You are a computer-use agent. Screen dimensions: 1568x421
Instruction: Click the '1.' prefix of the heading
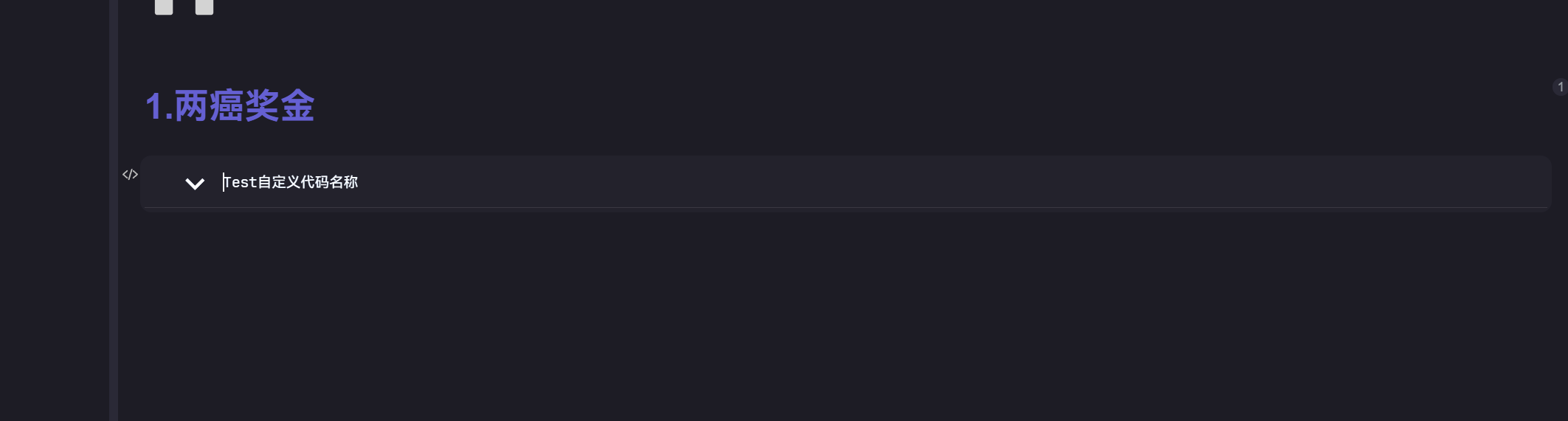pos(158,106)
